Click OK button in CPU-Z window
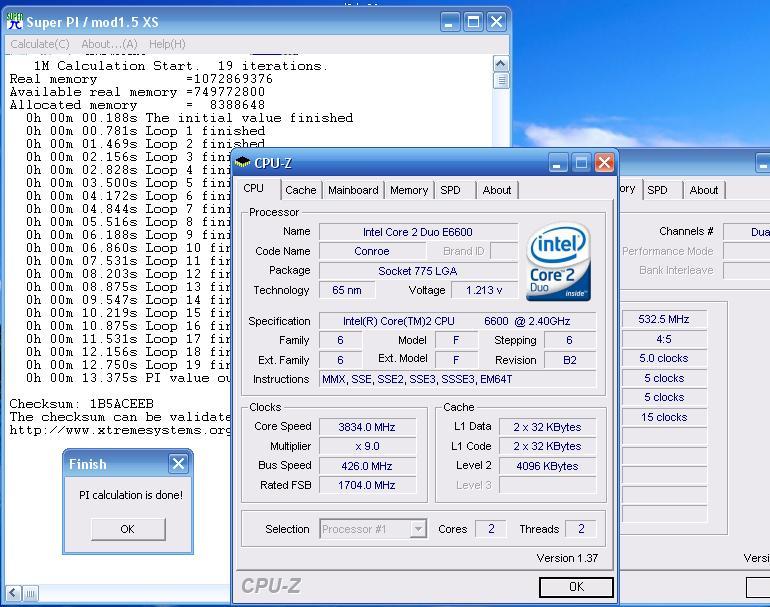Image resolution: width=770 pixels, height=607 pixels. point(576,587)
